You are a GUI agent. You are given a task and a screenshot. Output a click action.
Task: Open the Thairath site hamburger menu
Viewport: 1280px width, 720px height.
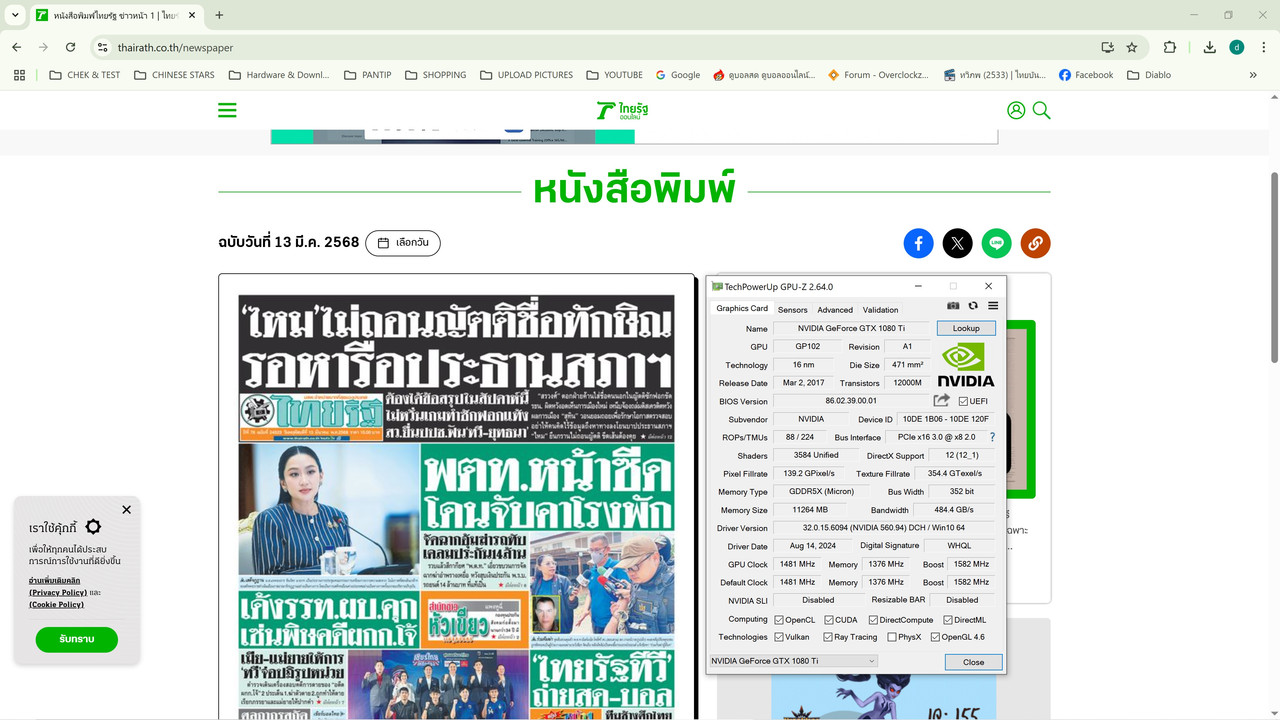tap(227, 110)
